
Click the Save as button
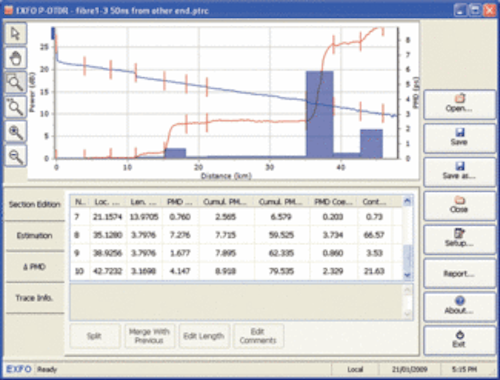[x=459, y=171]
